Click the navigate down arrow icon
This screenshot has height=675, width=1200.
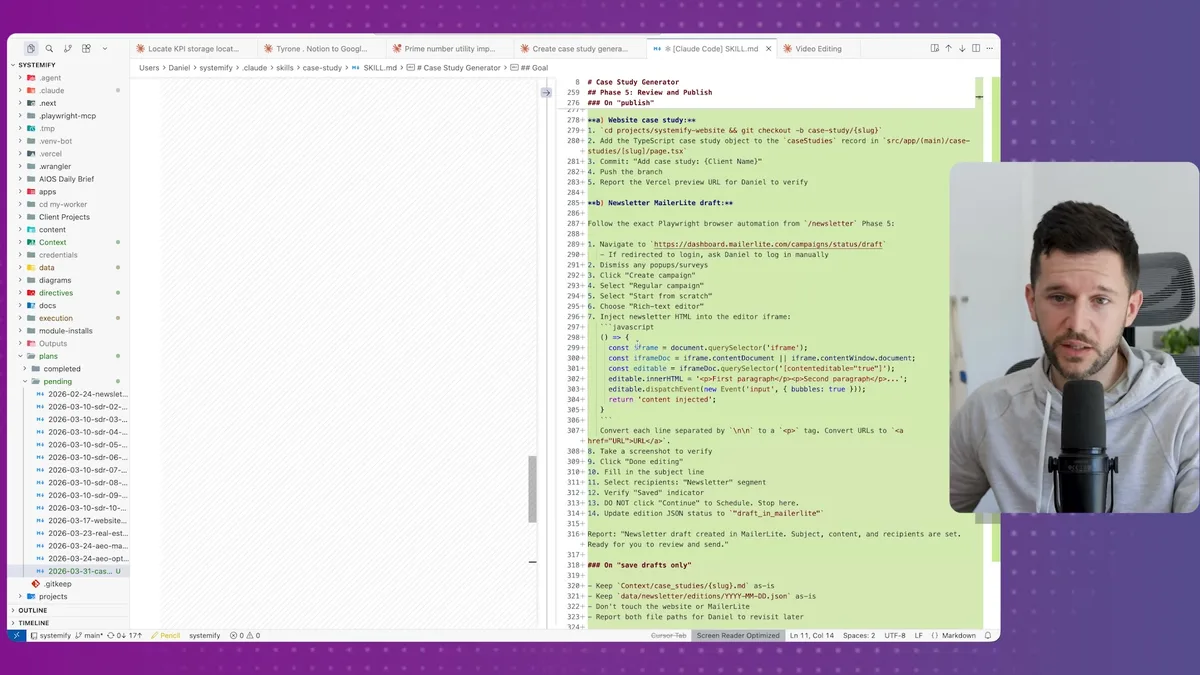tap(962, 48)
